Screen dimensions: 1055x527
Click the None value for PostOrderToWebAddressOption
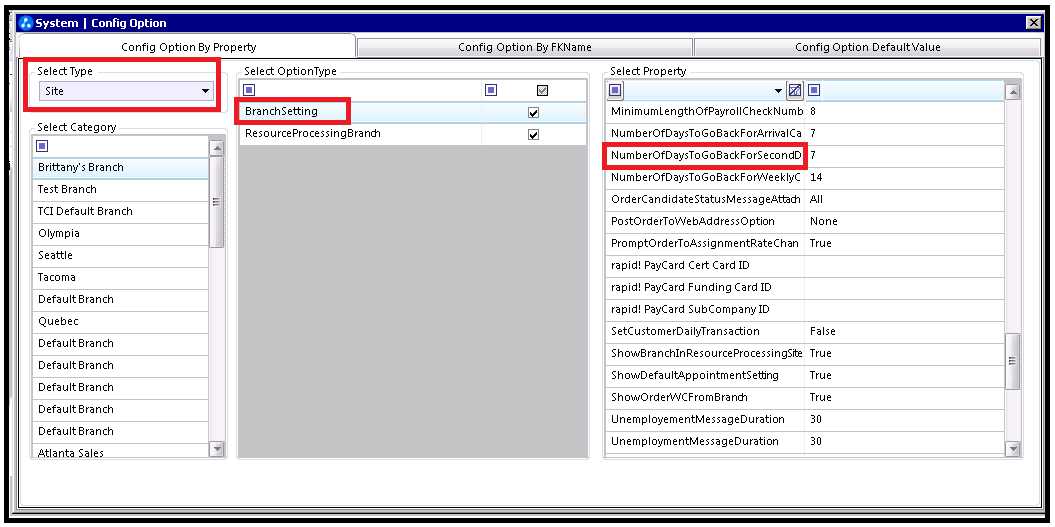(905, 222)
